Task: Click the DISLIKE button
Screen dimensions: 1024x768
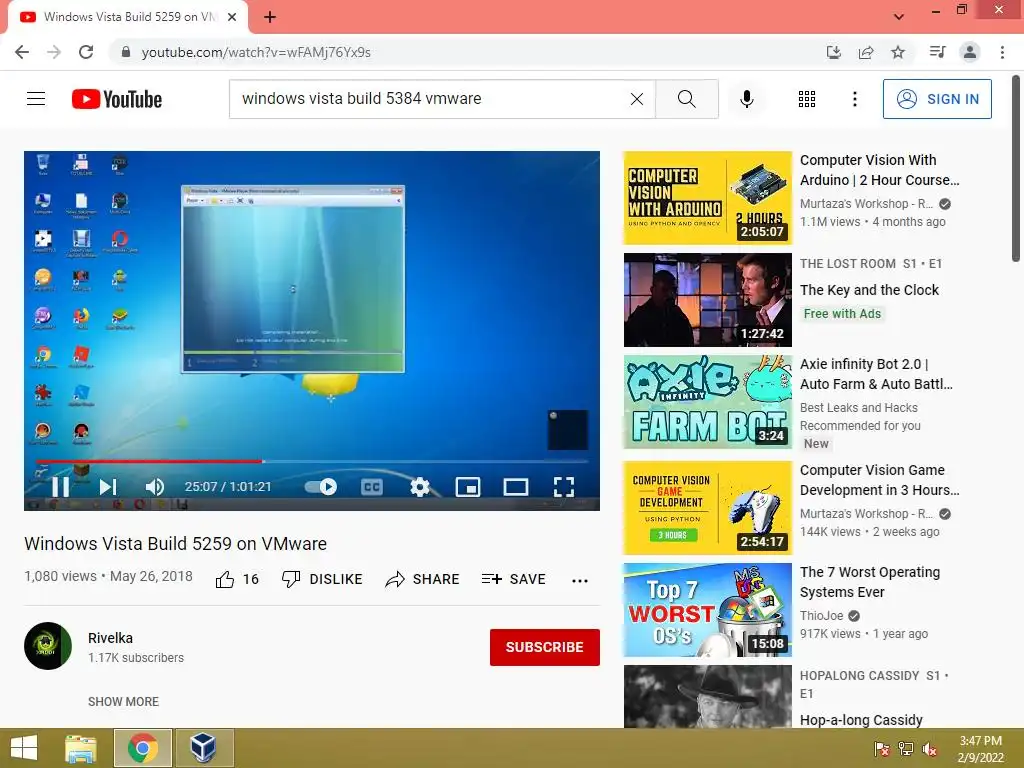Action: (322, 579)
